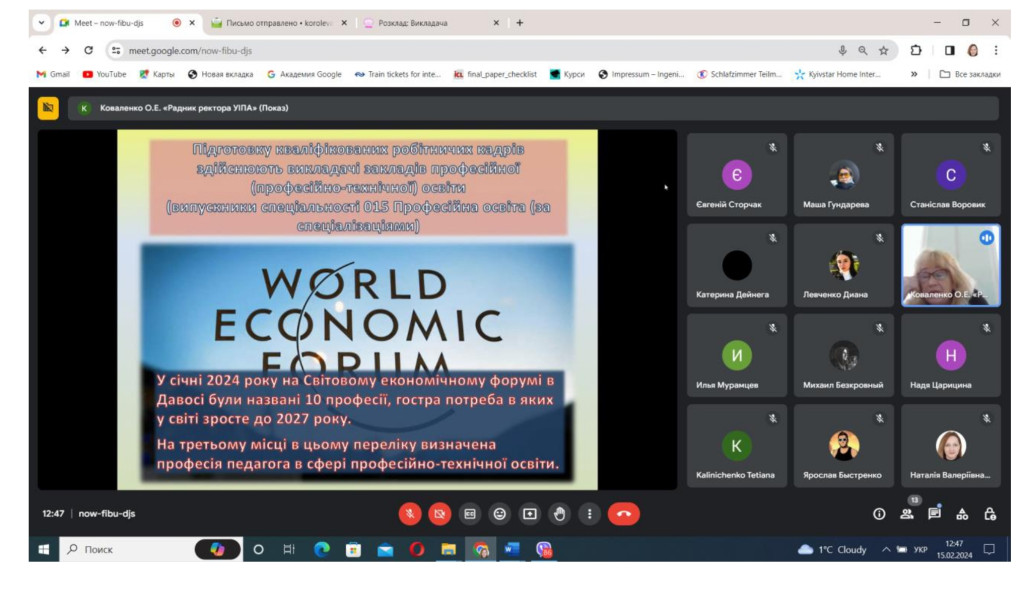Open the Все закладки folder
The height and width of the screenshot is (602, 1024).
click(970, 74)
